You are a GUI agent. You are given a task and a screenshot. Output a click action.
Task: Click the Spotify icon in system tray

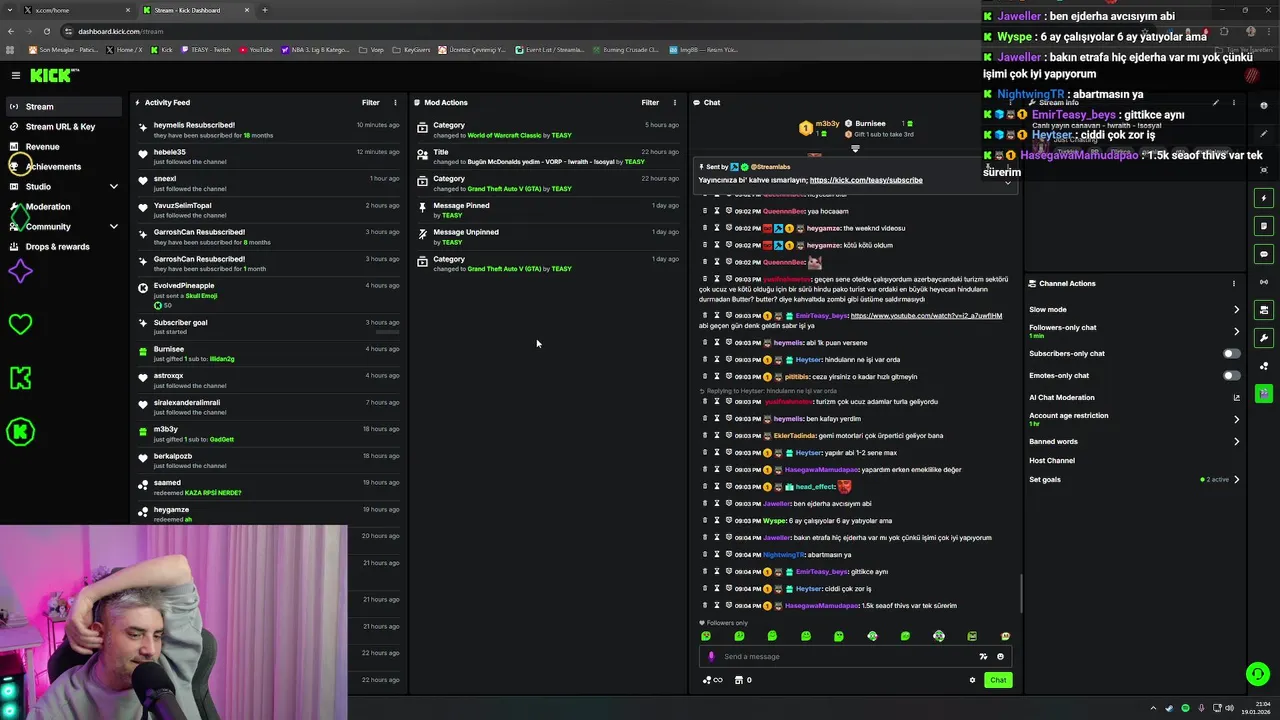pyautogui.click(x=1185, y=708)
